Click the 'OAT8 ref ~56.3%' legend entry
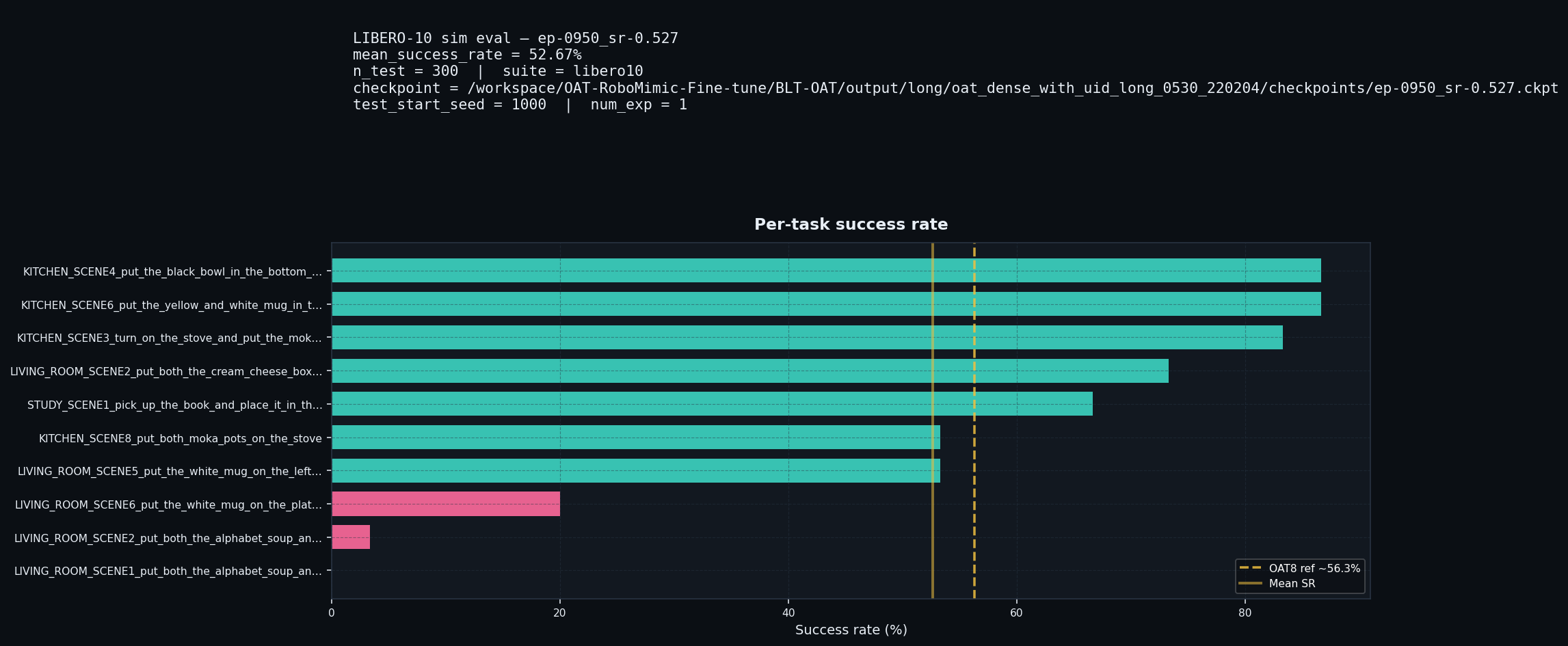Viewport: 1568px width, 646px height. pos(1300,569)
